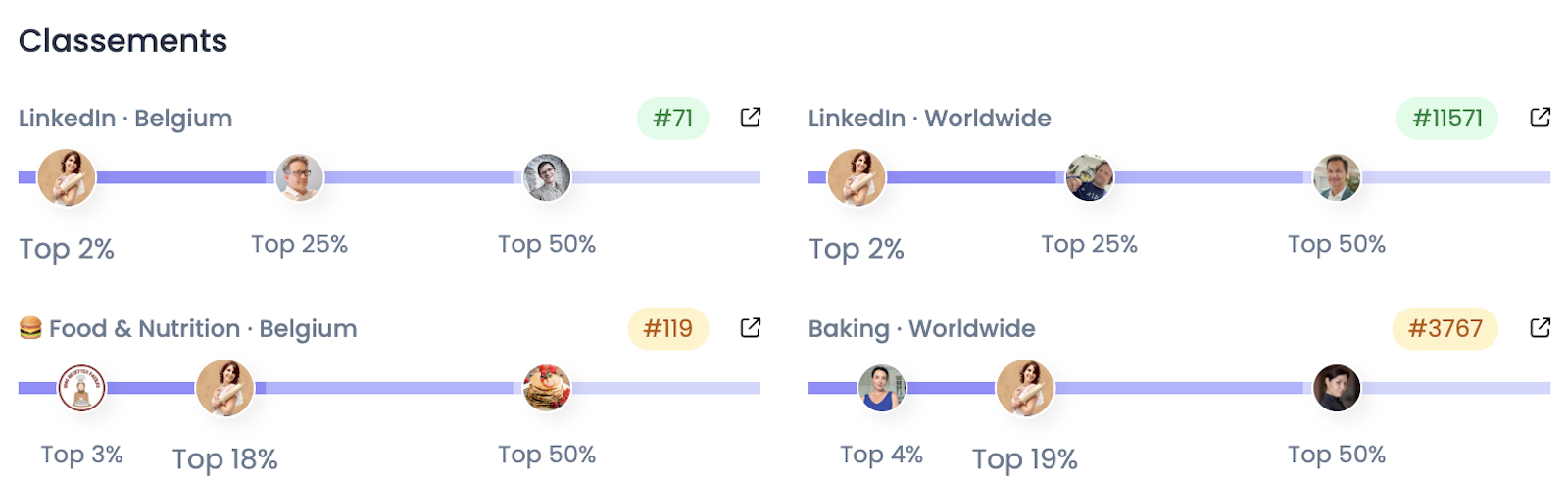Click the Baking · Worldwide ranking title
The width and height of the screenshot is (1568, 480).
(921, 329)
